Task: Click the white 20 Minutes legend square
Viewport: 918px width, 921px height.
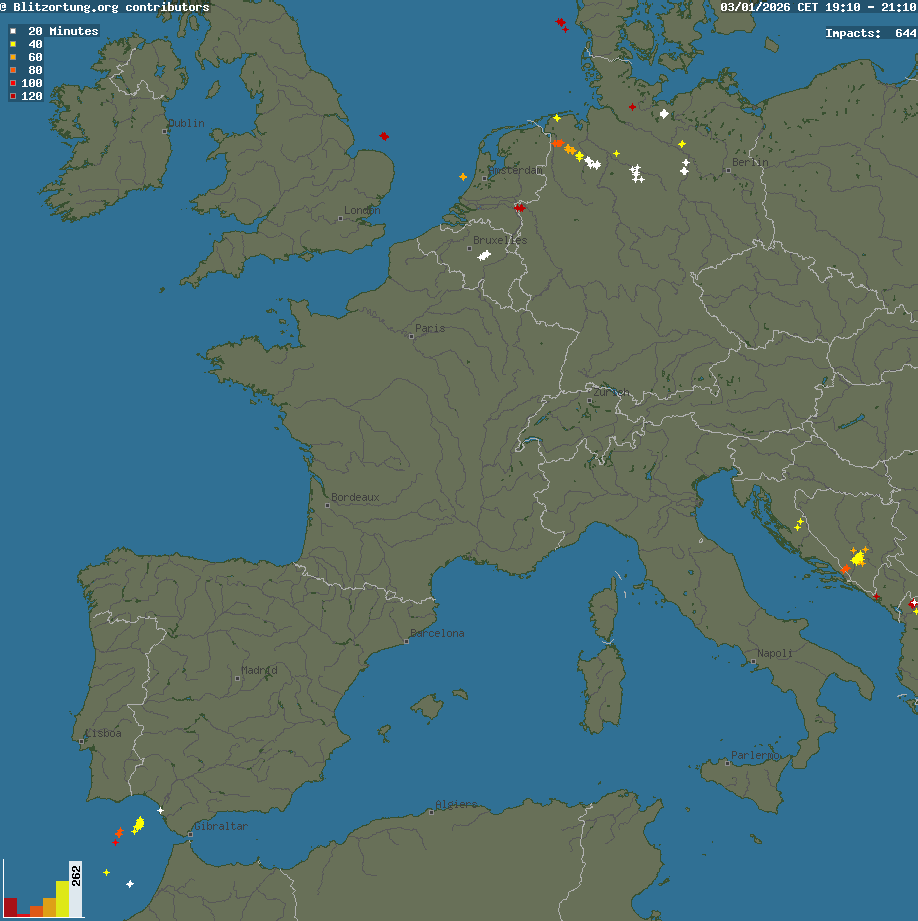Action: coord(13,31)
